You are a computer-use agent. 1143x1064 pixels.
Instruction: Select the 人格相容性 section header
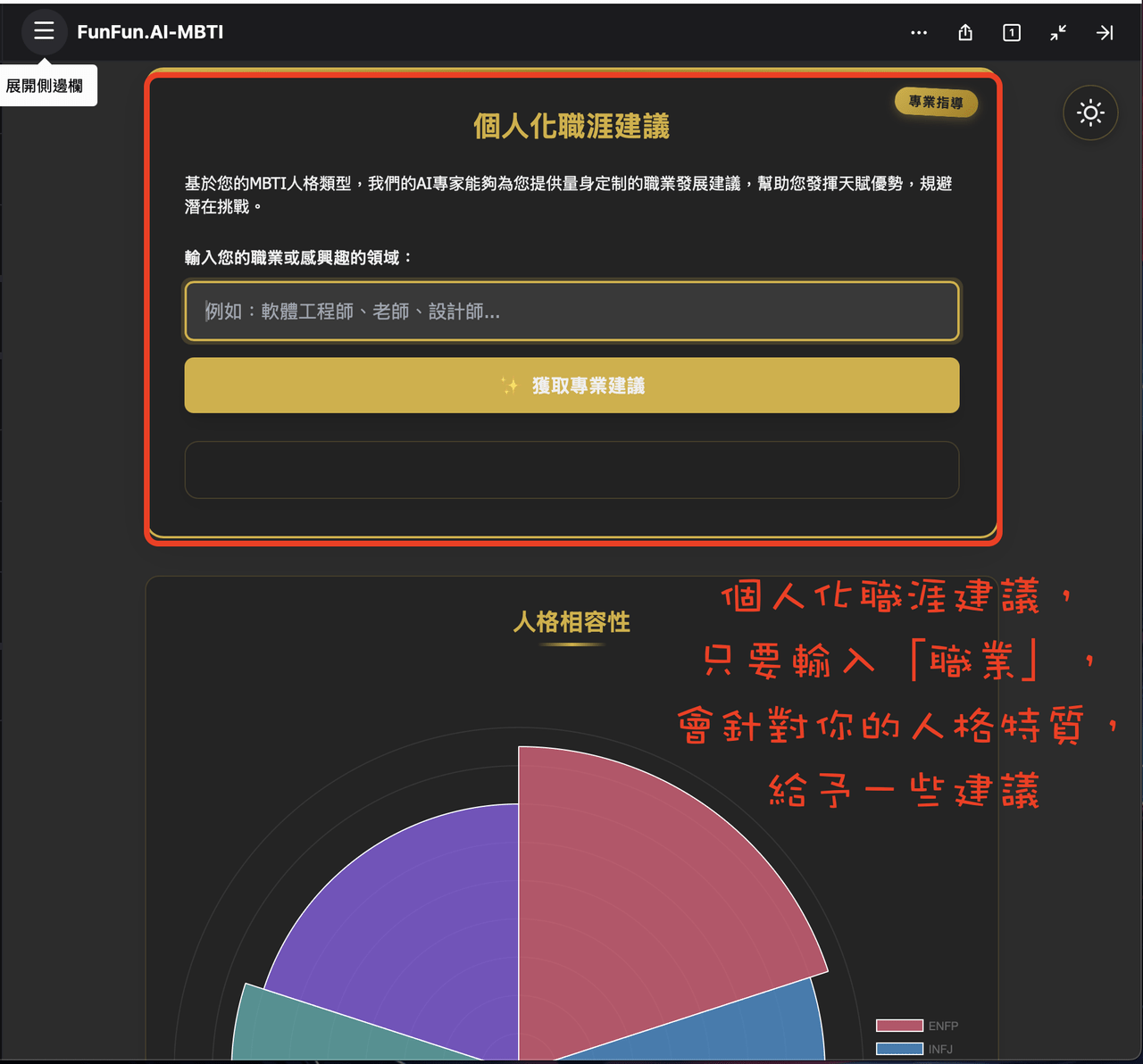coord(572,623)
